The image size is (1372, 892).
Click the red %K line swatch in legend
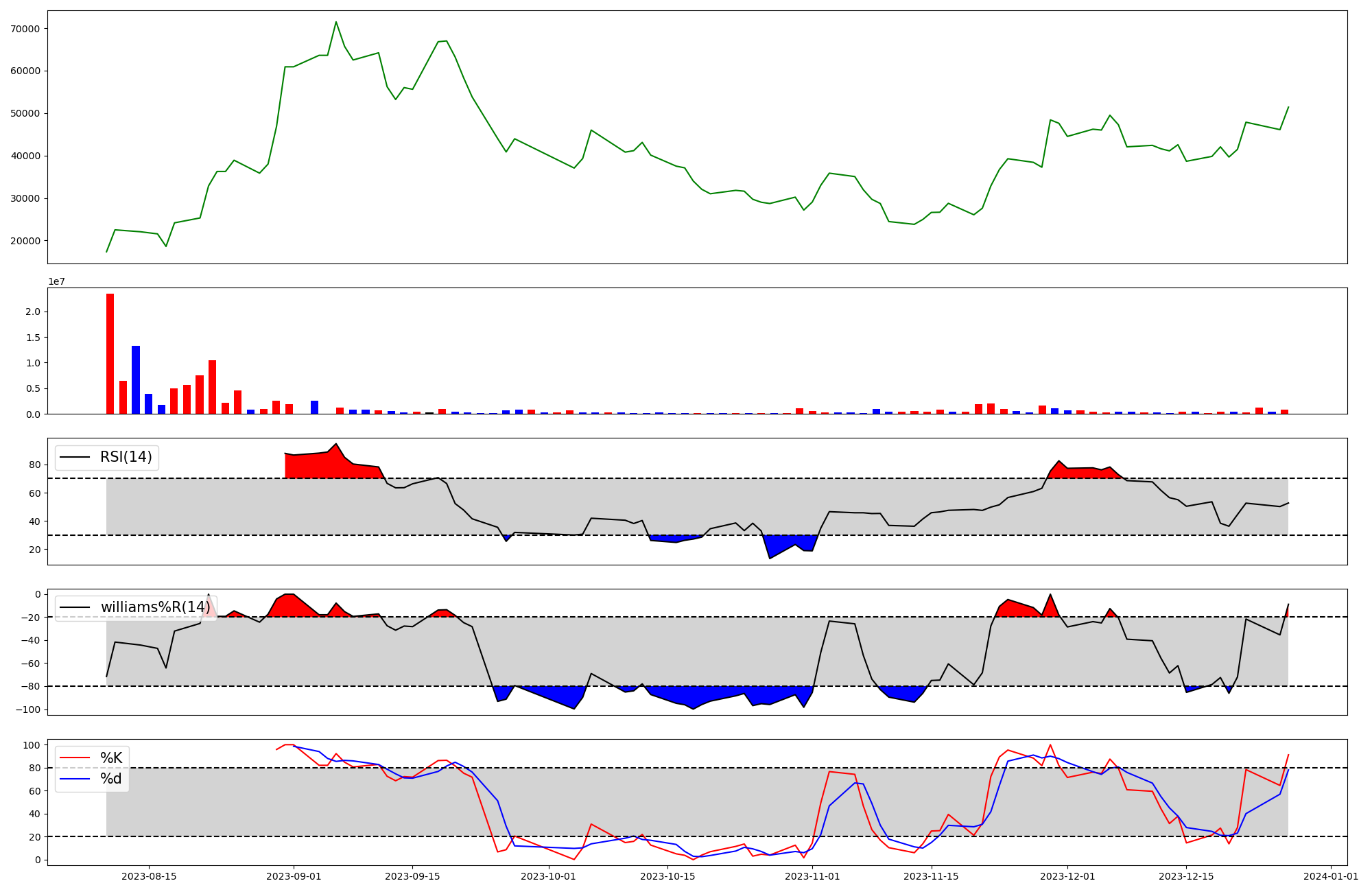(75, 758)
